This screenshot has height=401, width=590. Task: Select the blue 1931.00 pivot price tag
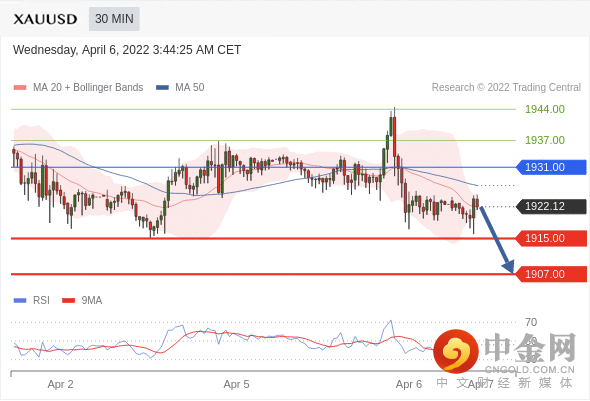pyautogui.click(x=551, y=167)
